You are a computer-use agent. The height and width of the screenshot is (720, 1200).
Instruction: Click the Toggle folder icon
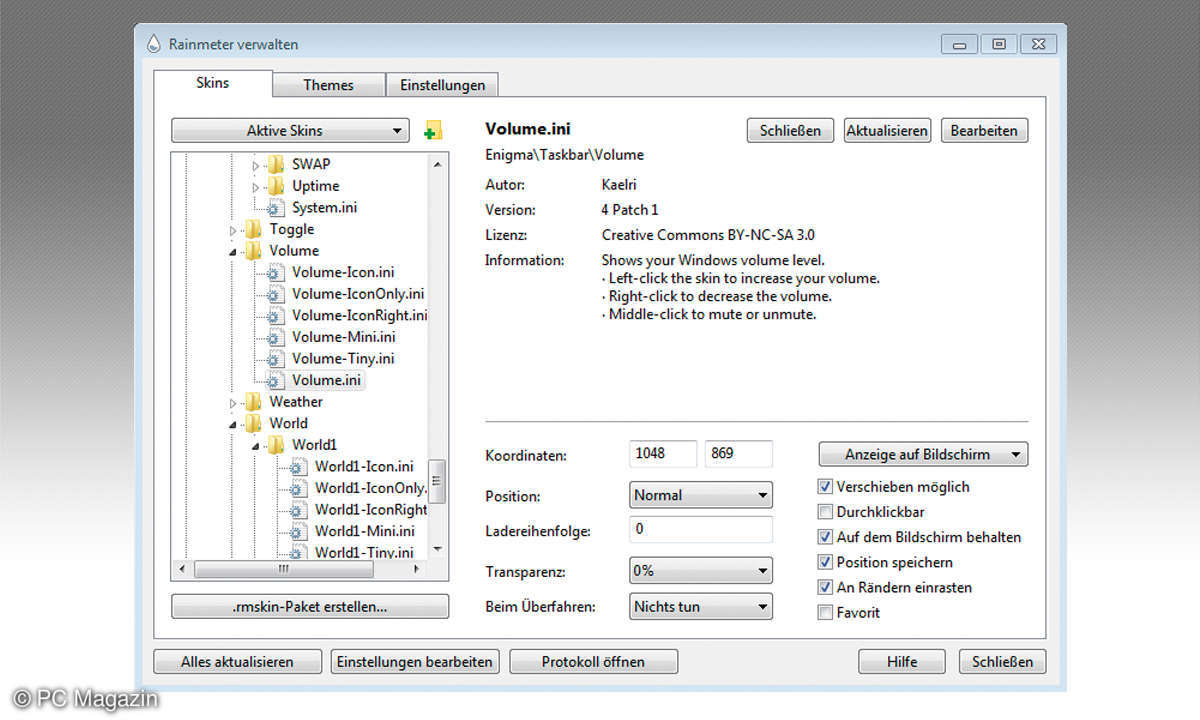[x=253, y=229]
